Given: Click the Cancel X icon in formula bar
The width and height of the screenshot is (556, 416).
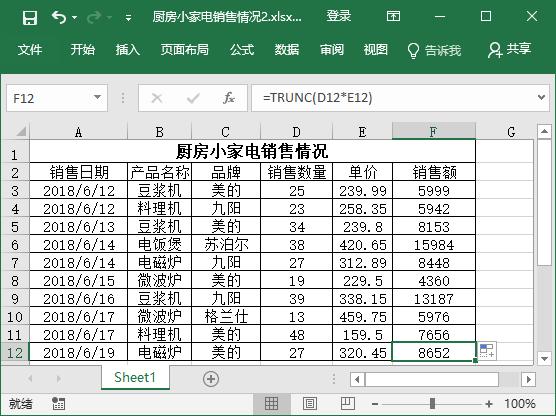Looking at the screenshot, I should click(x=157, y=98).
